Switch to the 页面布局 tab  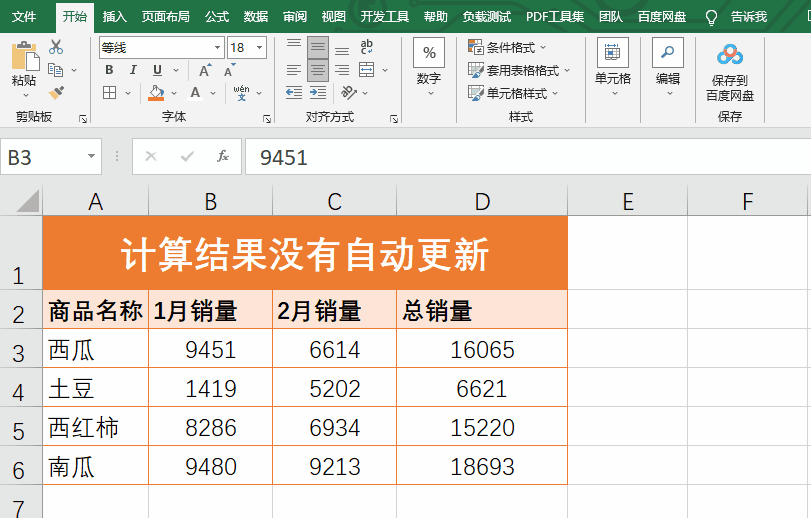(x=166, y=17)
